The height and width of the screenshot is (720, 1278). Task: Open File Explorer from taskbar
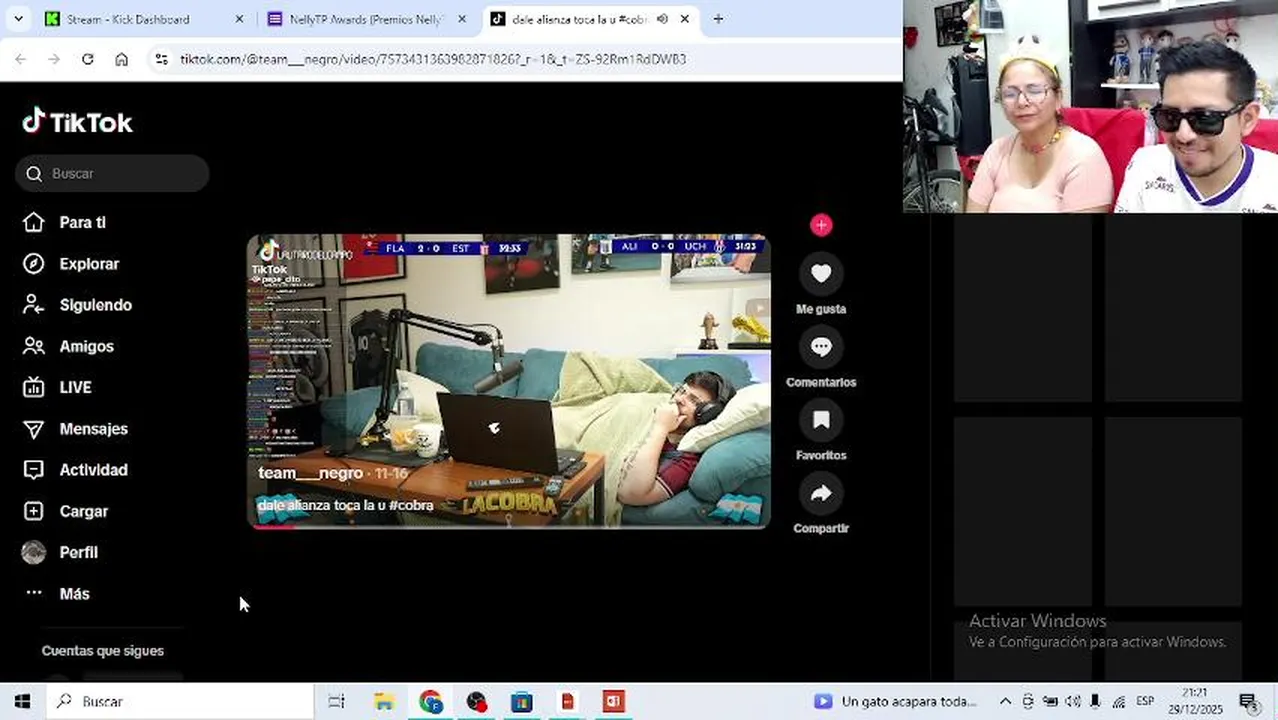click(x=384, y=701)
